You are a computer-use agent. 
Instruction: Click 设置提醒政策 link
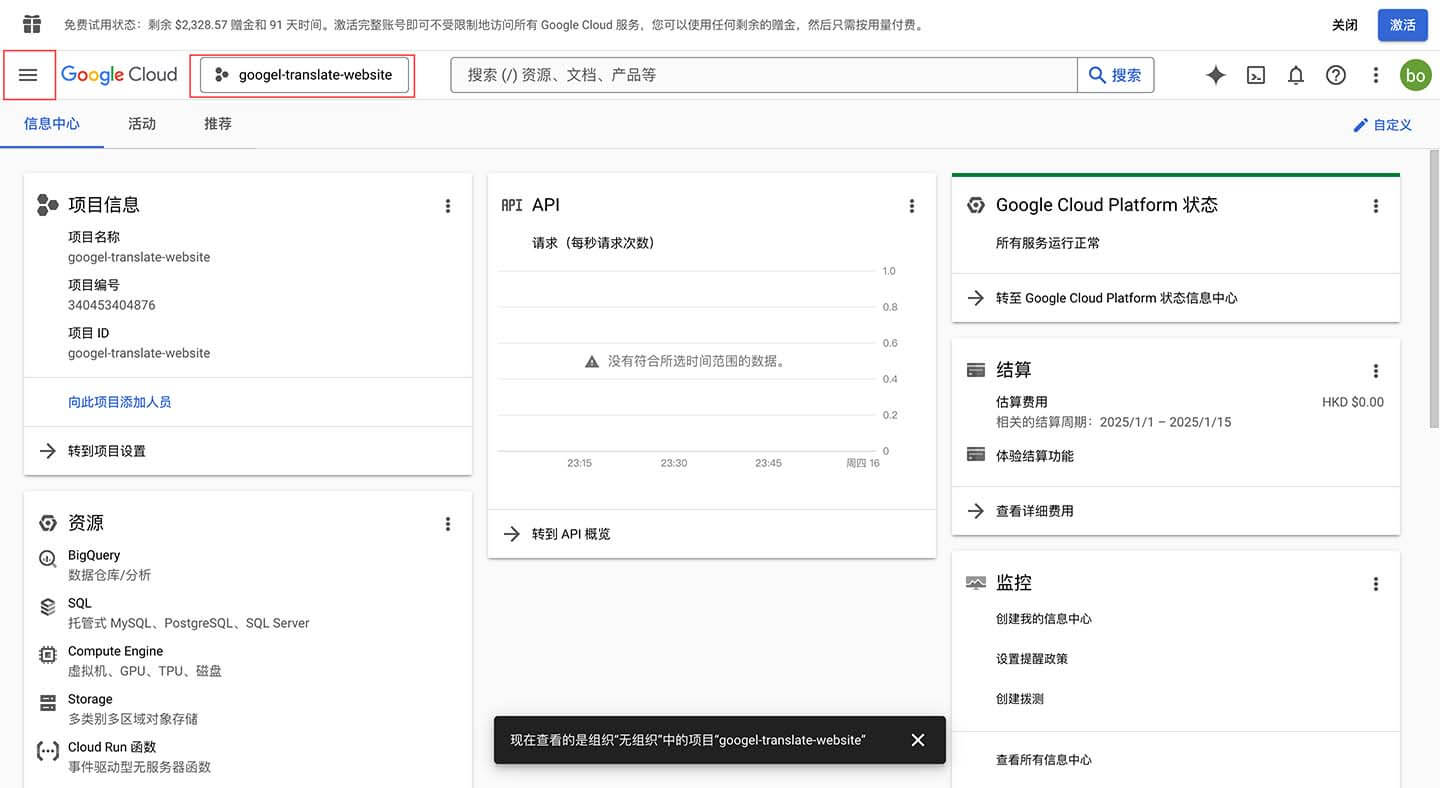[1032, 659]
